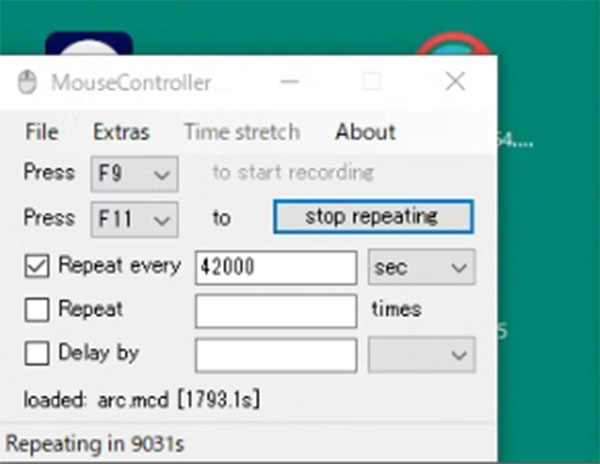Screen dimensions: 600x464
Task: Open the F9 hotkey dropdown
Action: click(x=134, y=174)
